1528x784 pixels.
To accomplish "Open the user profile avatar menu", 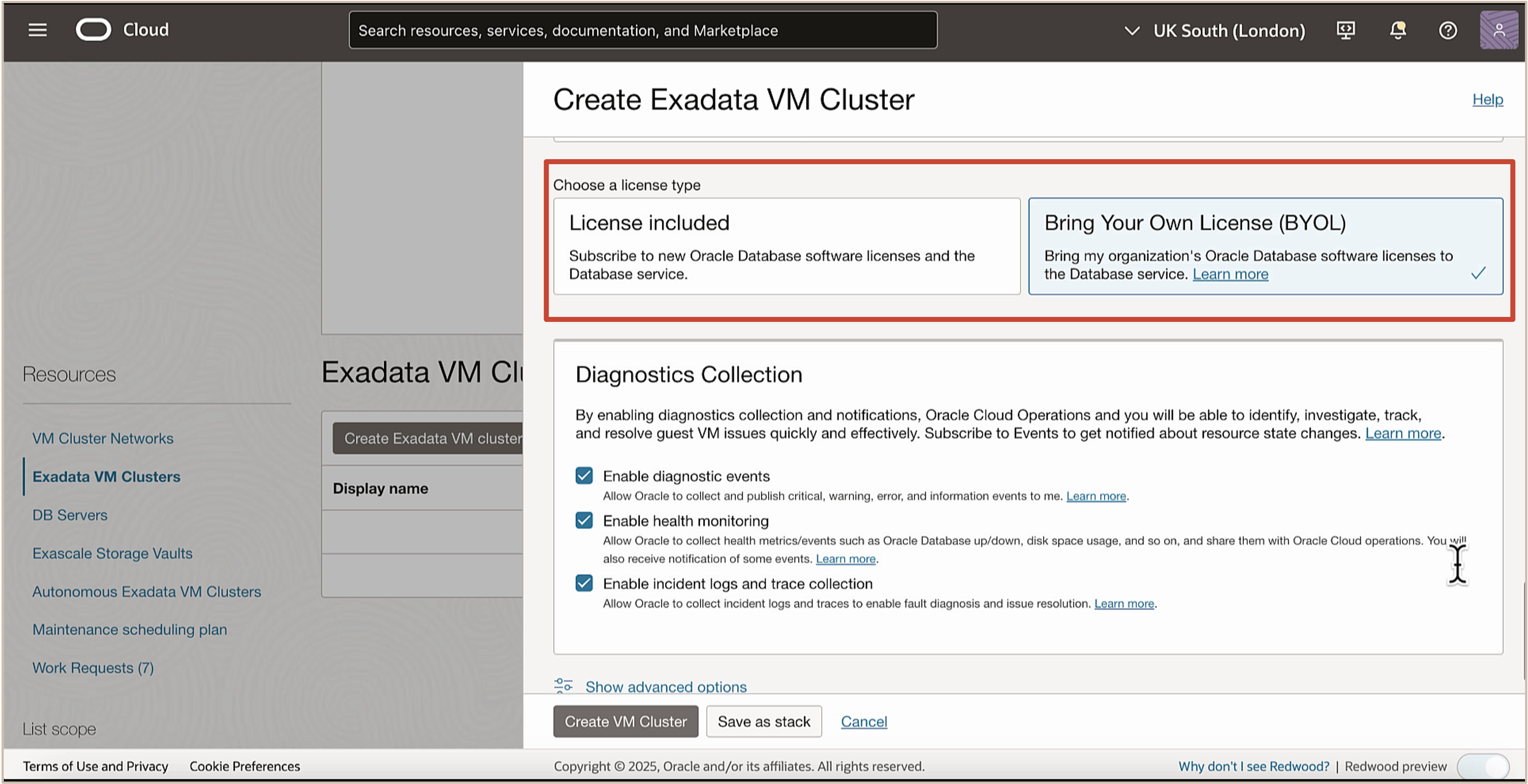I will (x=1498, y=30).
